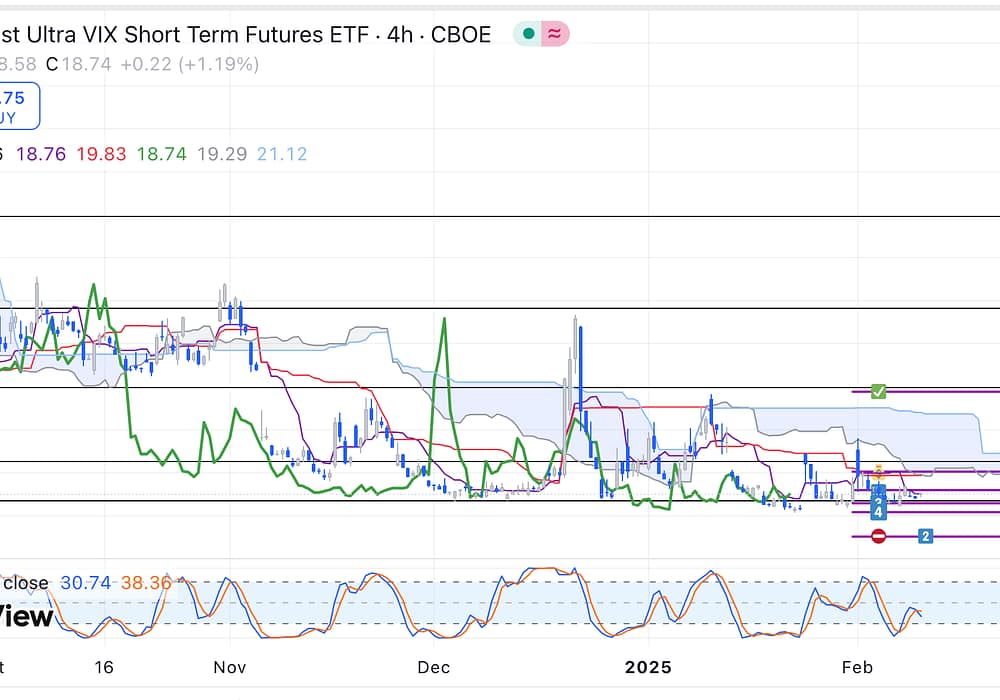Click the blue "2" label box
Viewport: 1000px width, 700px height.
click(925, 537)
